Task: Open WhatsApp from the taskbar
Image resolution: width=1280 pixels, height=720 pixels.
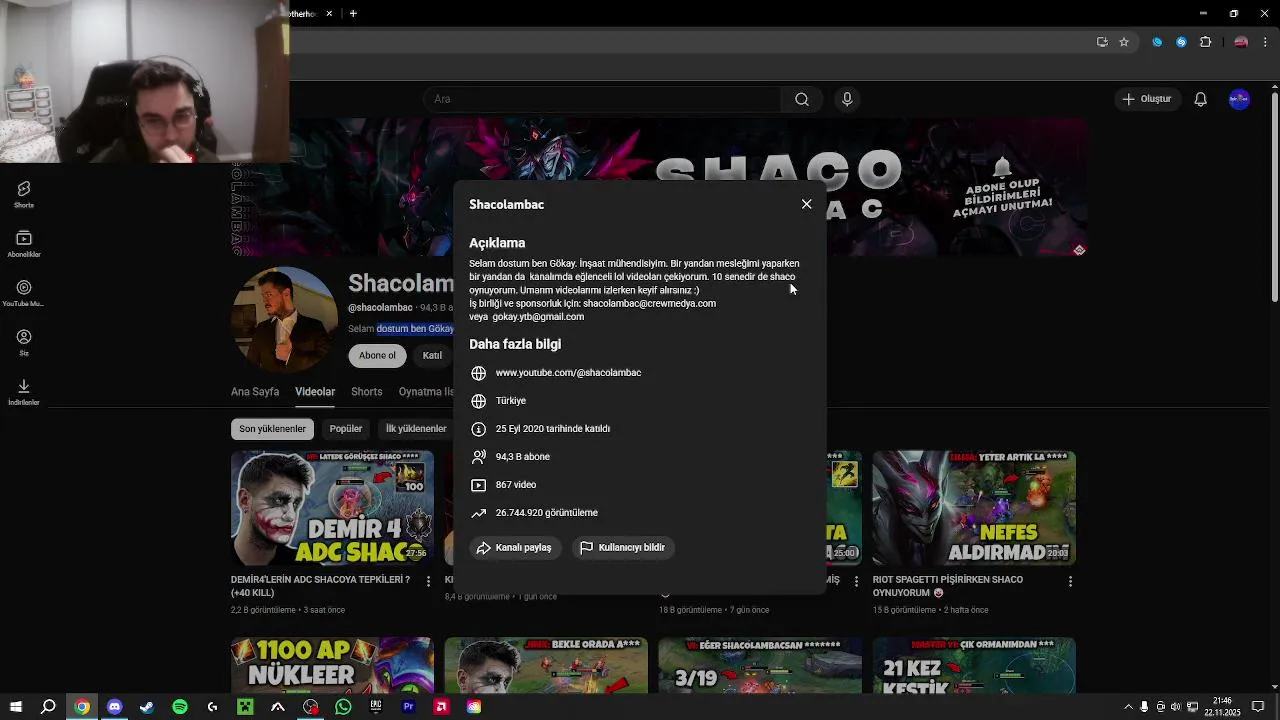Action: 343,707
